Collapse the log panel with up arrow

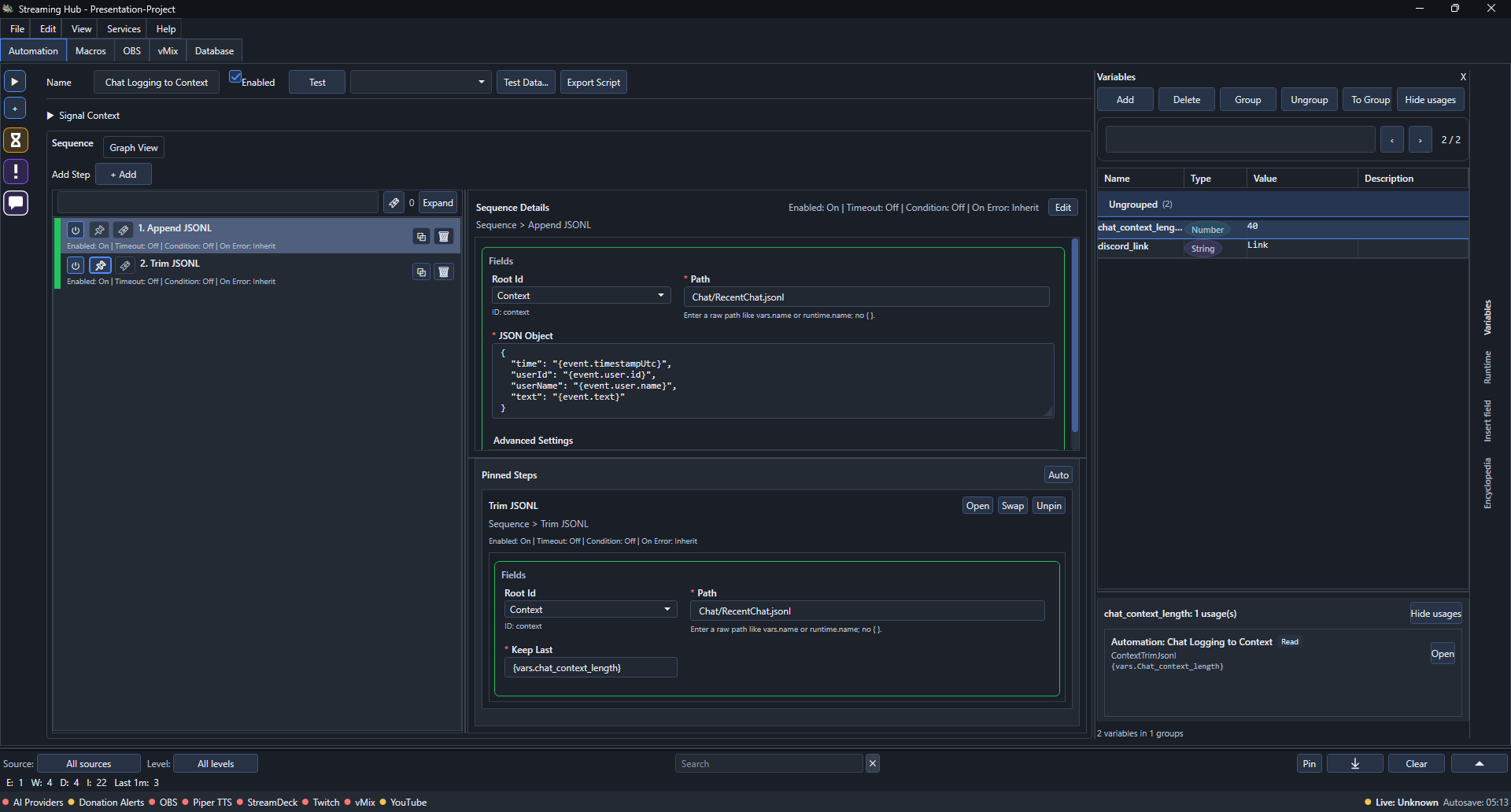(x=1480, y=763)
